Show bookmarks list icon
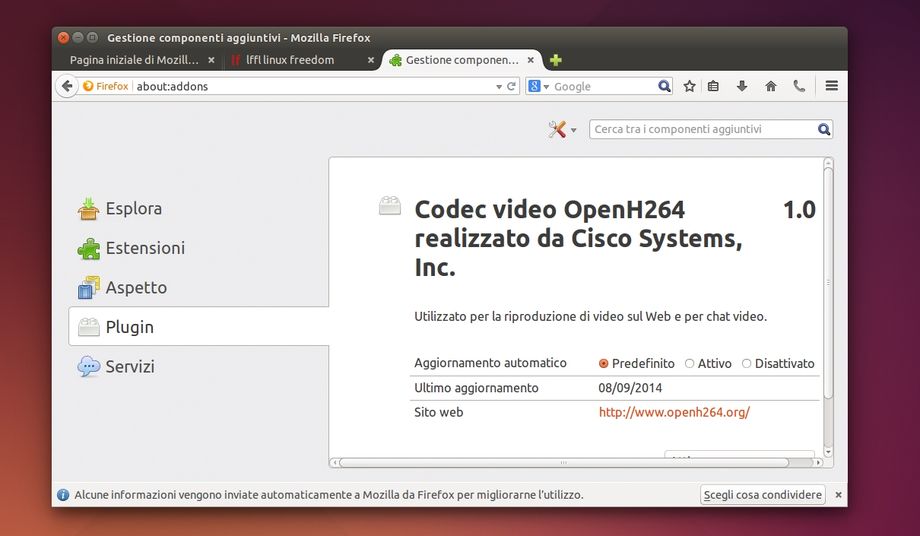Screen dimensions: 920x536 (713, 86)
